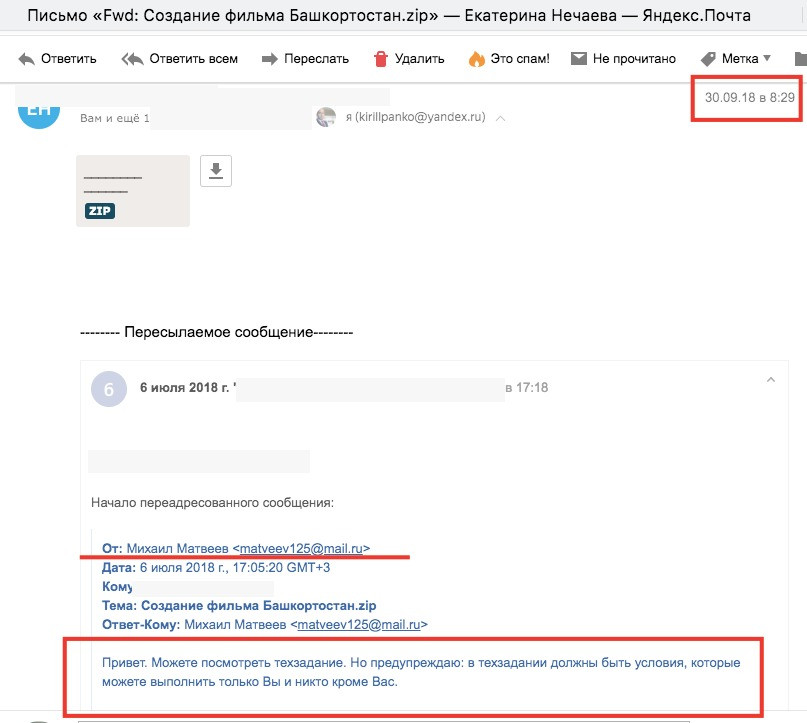Screen dimensions: 807x723
Task: Mark message as Не прочитано
Action: point(634,59)
